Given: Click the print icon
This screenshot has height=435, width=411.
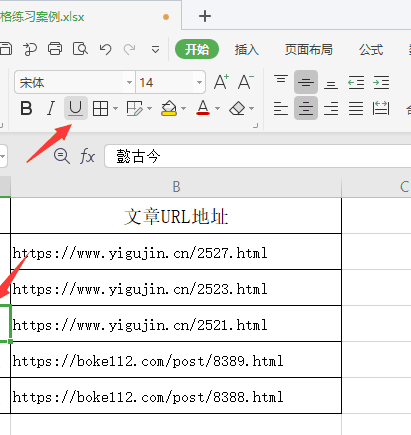Looking at the screenshot, I should 55,49.
